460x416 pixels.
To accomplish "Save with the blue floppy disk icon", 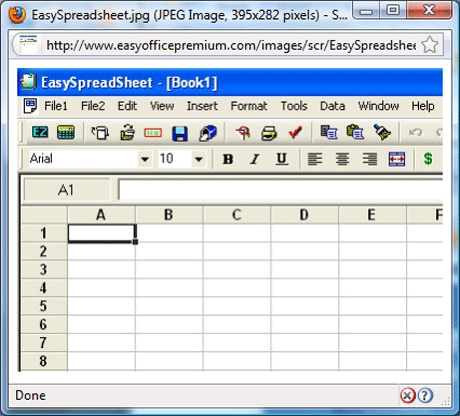I will (x=180, y=134).
